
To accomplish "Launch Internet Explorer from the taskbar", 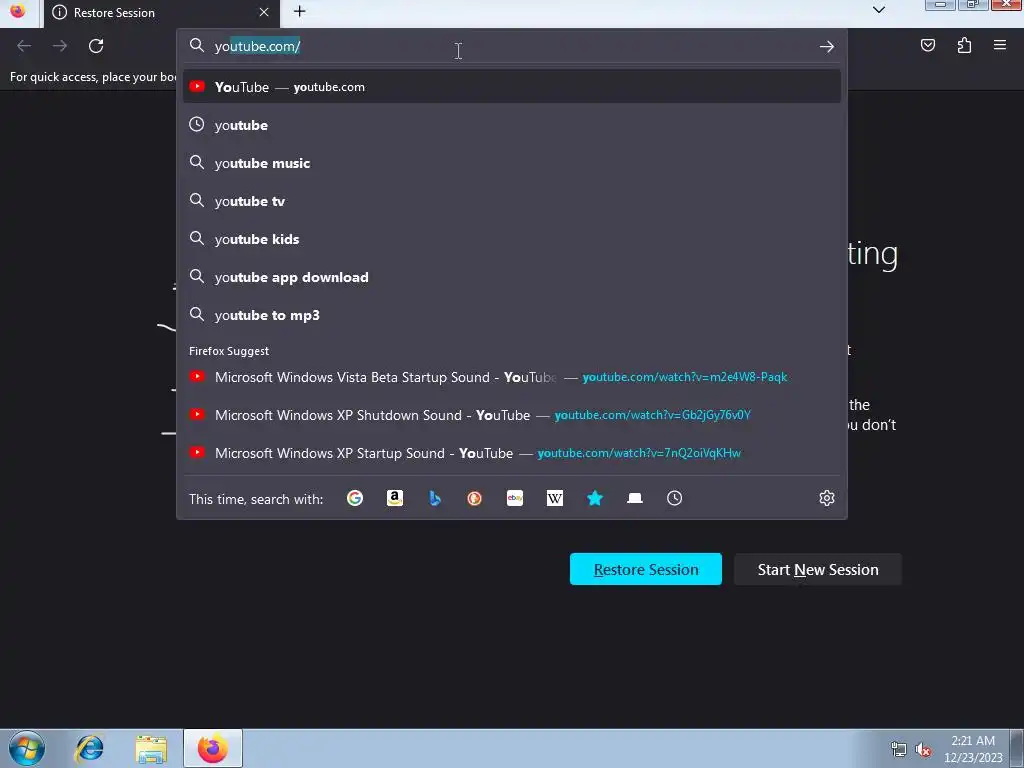I will (x=89, y=748).
